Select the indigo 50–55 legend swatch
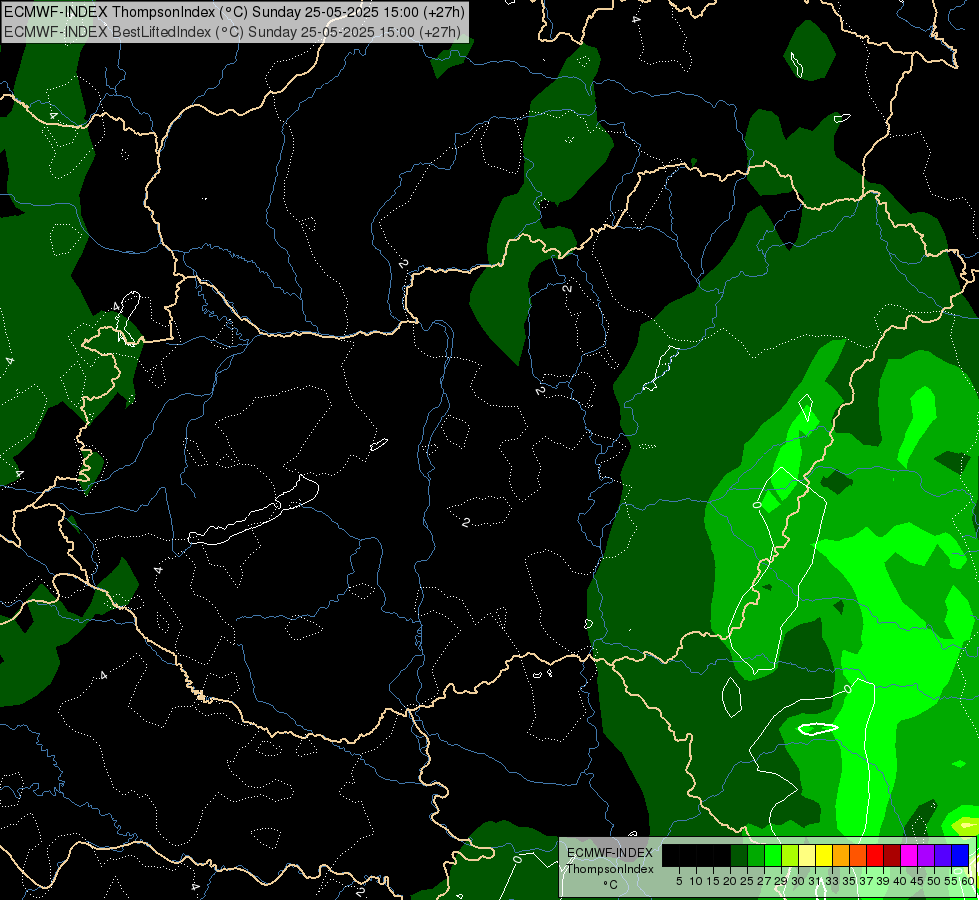979x900 pixels. click(x=943, y=855)
